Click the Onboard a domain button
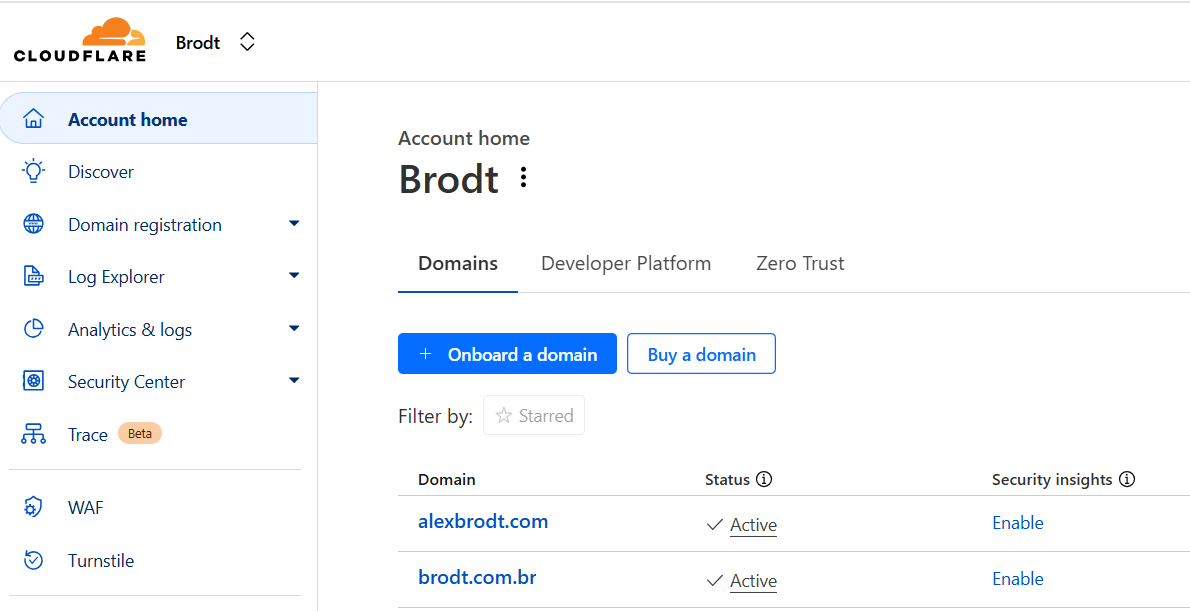 click(x=507, y=353)
